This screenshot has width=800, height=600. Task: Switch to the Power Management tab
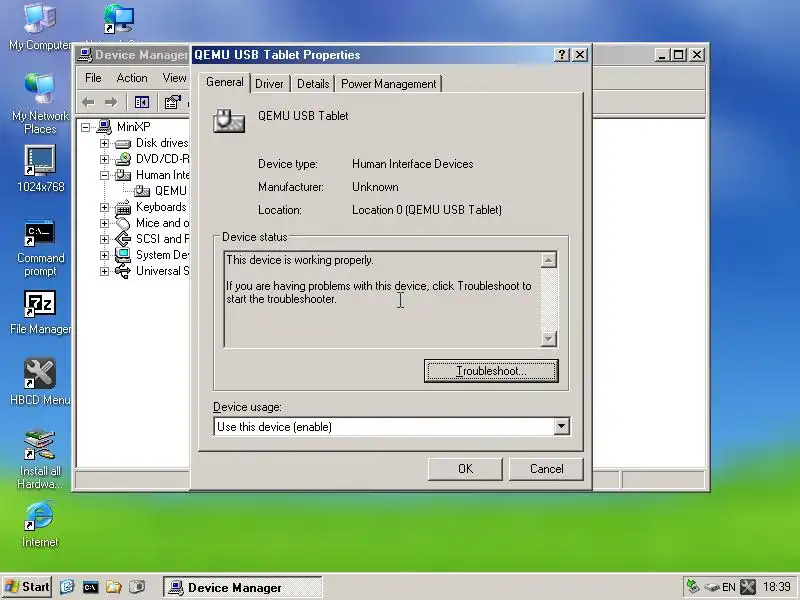(x=388, y=84)
